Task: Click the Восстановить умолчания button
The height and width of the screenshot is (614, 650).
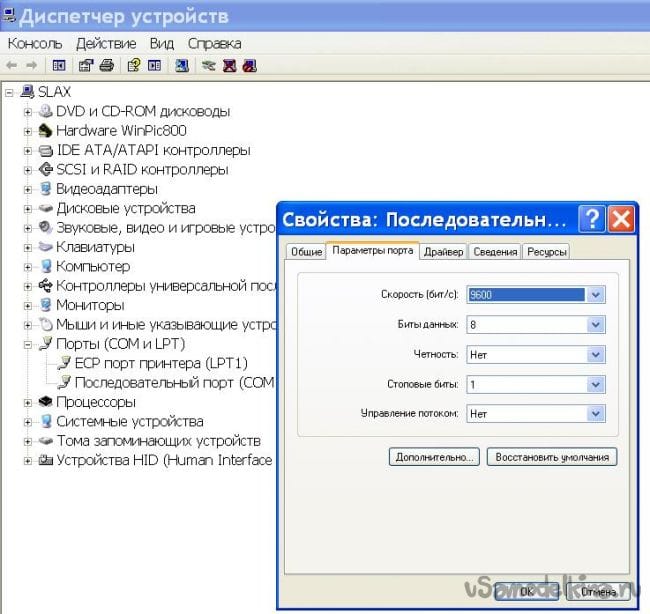Action: [x=553, y=456]
